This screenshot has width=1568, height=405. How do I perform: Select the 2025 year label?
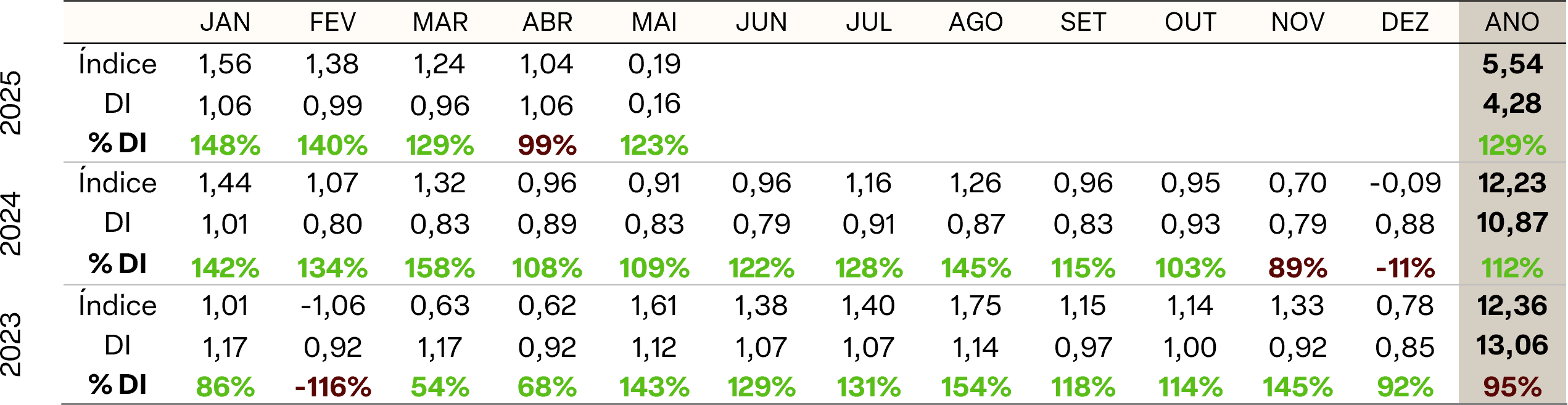pyautogui.click(x=12, y=103)
